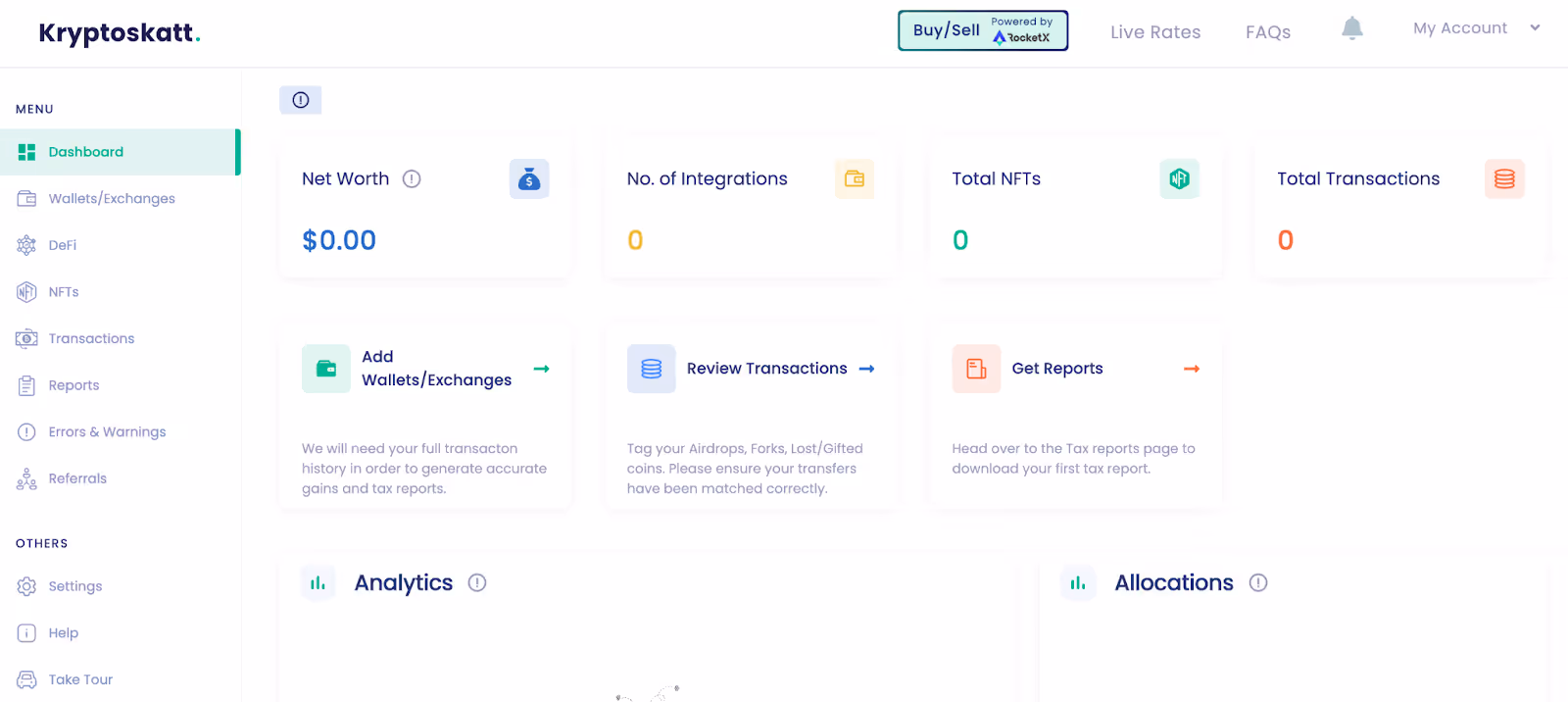Click the Total NFTs hexagon icon
1568x702 pixels.
[x=1180, y=179]
